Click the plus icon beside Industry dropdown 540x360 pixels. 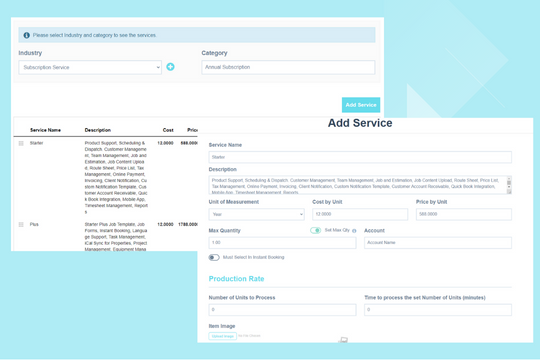170,67
